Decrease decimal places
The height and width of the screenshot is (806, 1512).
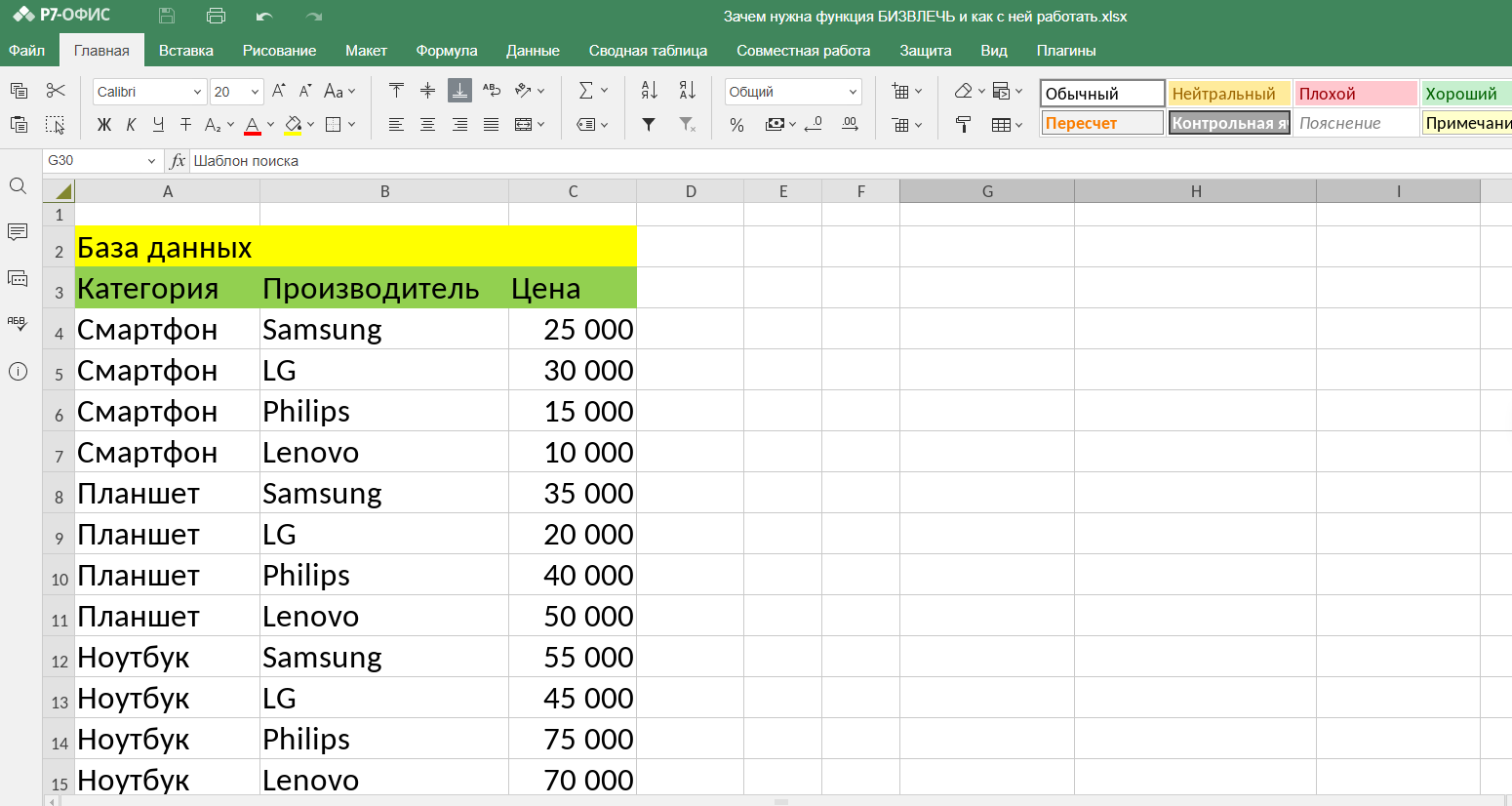coord(814,124)
